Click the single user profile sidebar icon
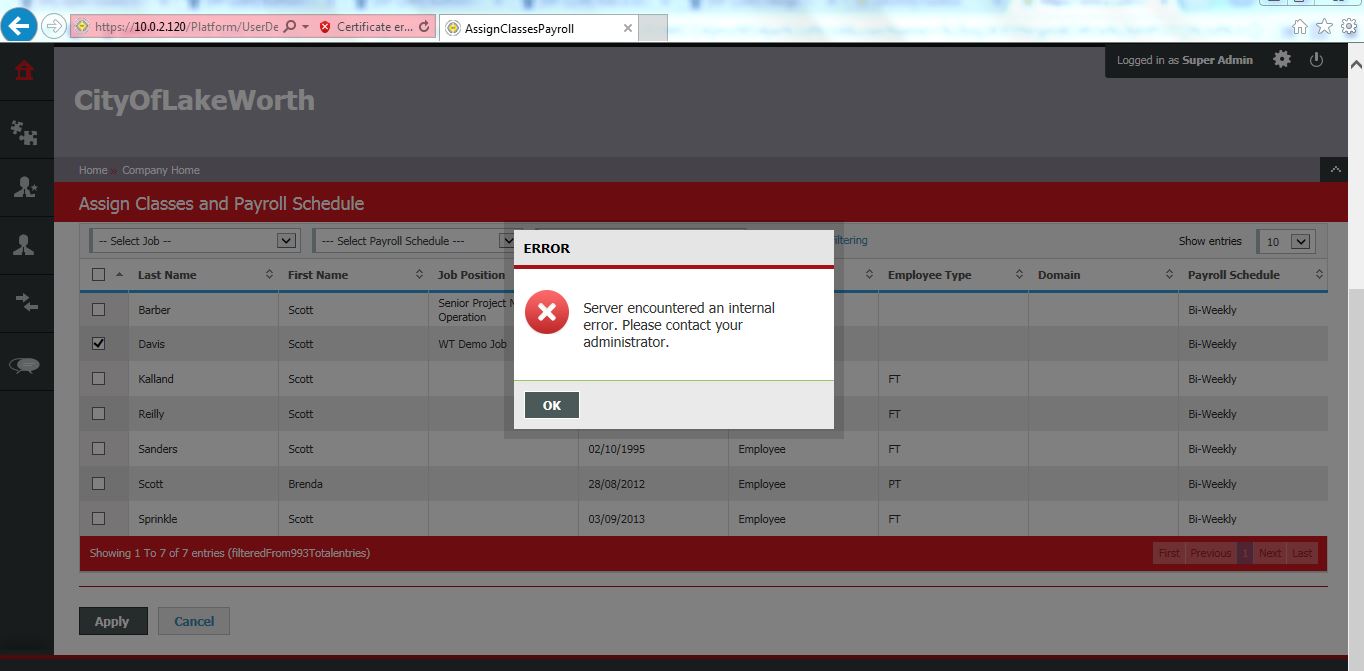Image resolution: width=1364 pixels, height=671 pixels. tap(24, 246)
